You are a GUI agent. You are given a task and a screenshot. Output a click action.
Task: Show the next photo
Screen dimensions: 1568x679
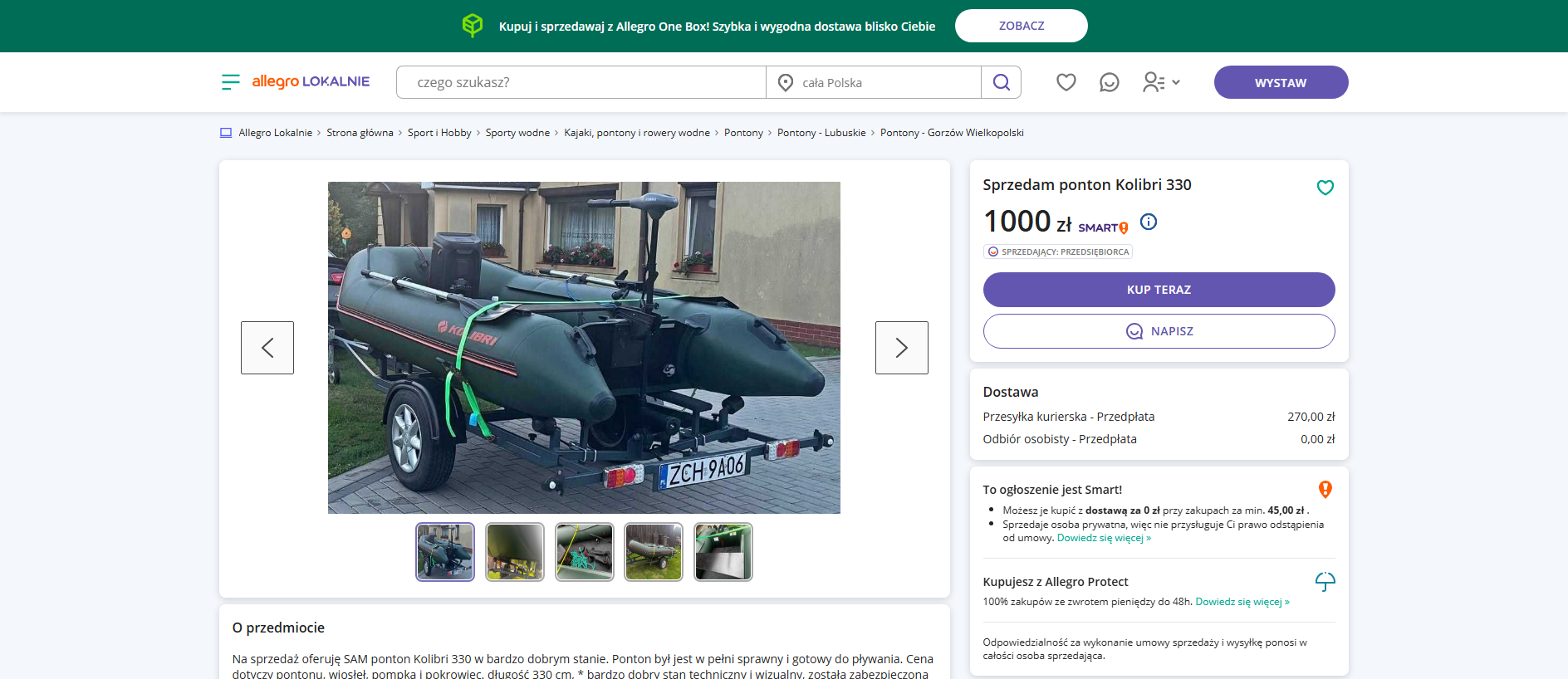902,348
